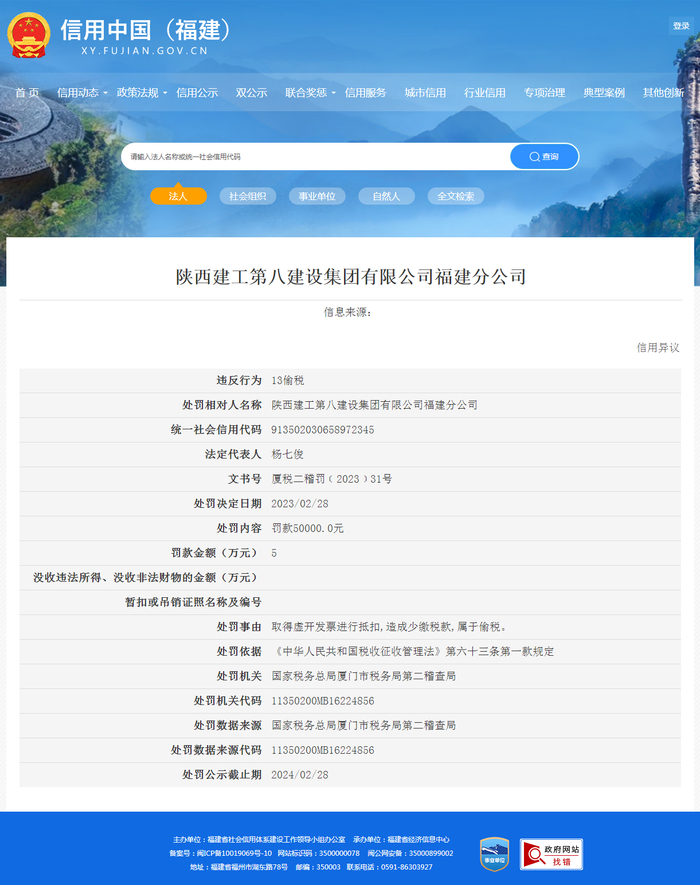Click the national emblem logo

tap(29, 35)
